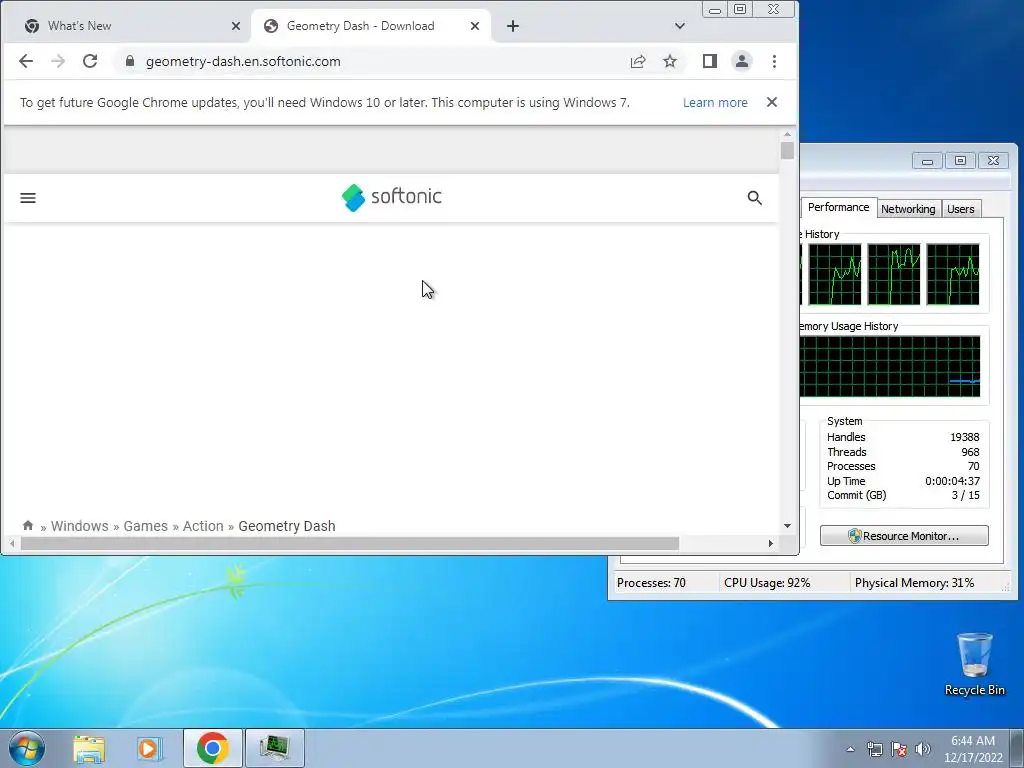Switch to Networking tab in Task Manager
This screenshot has width=1024, height=768.
(x=908, y=209)
